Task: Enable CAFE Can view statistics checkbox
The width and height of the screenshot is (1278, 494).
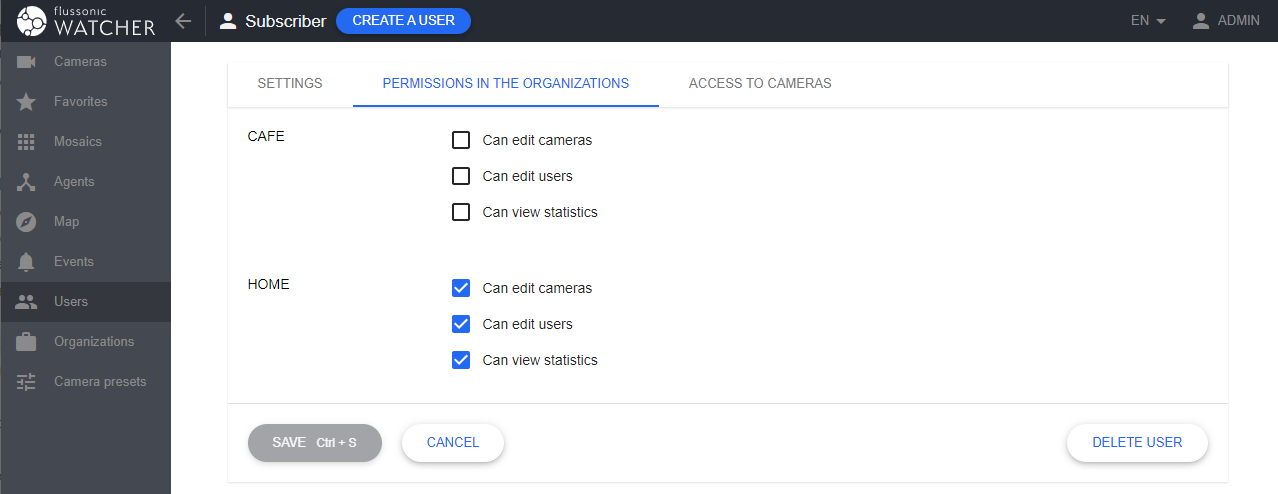Action: (x=461, y=212)
